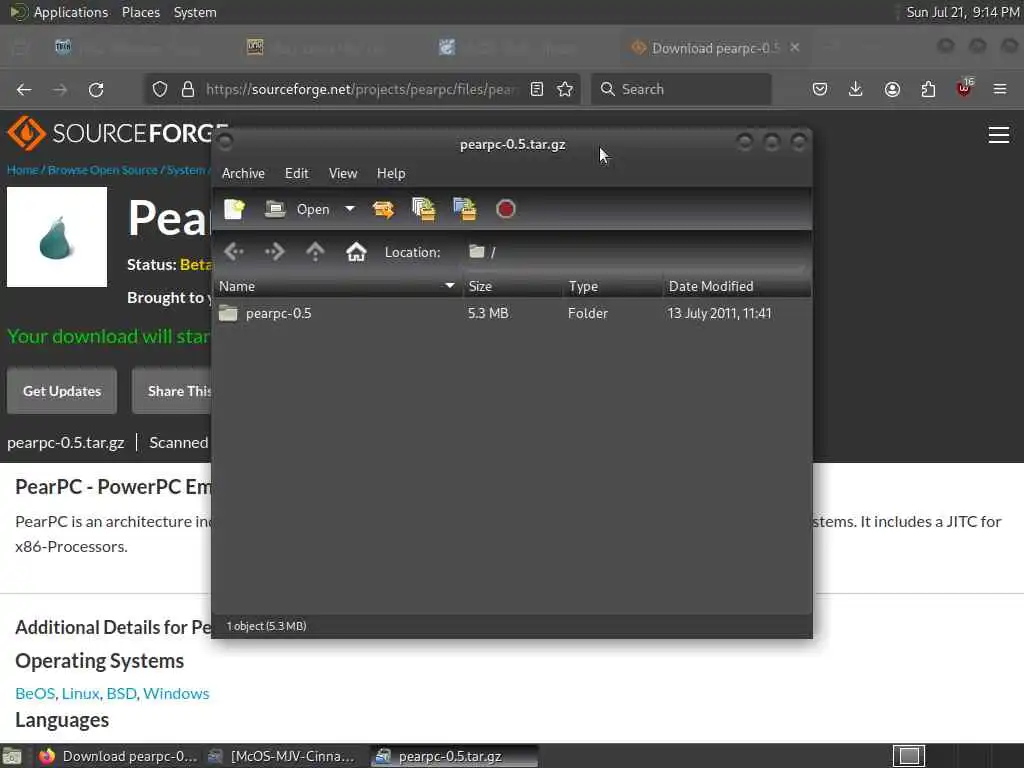The width and height of the screenshot is (1024, 768).
Task: Create a new archive with the toolbar icon
Action: (234, 209)
